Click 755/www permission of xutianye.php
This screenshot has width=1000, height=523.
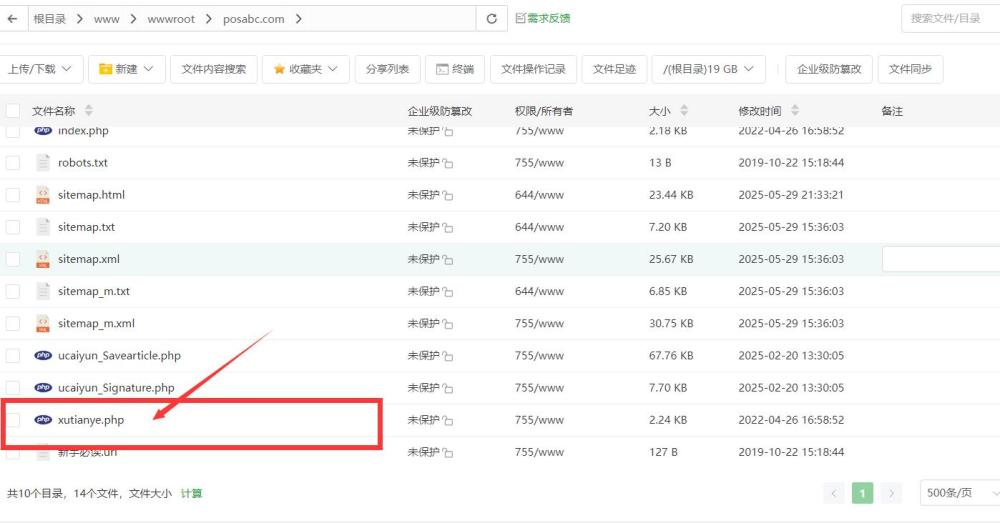click(x=539, y=420)
